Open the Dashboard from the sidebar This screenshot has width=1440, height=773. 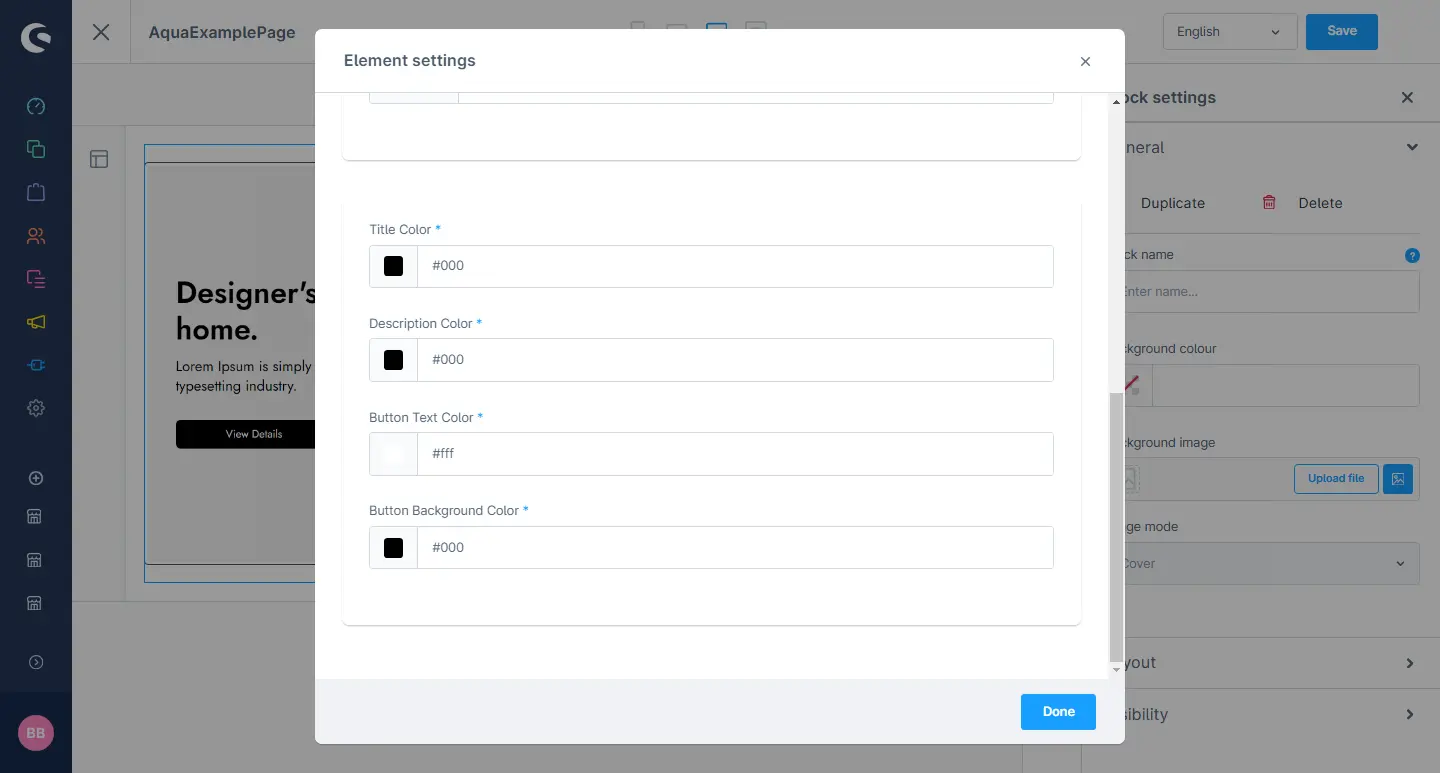coord(36,106)
